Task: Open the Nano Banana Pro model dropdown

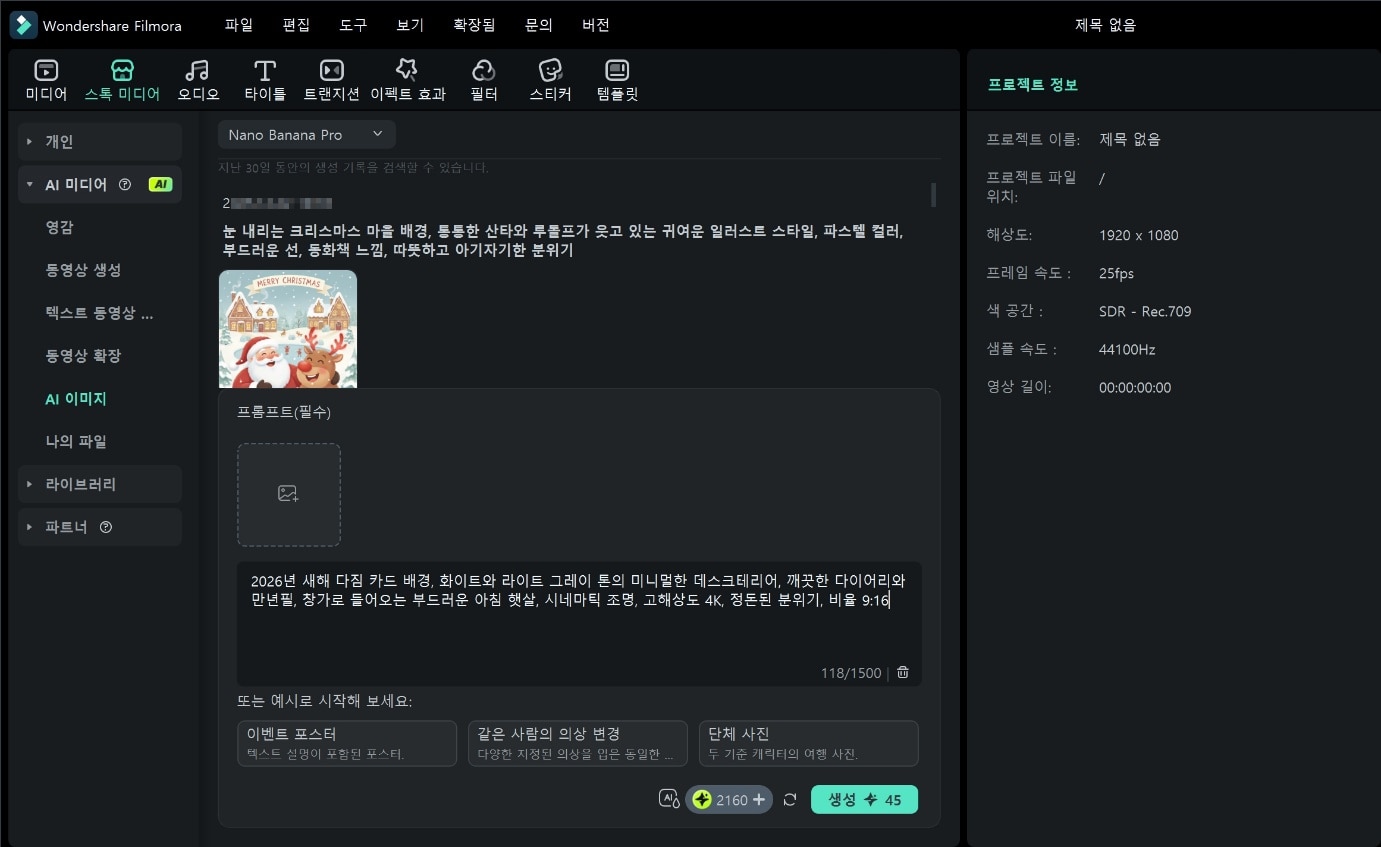Action: coord(306,134)
